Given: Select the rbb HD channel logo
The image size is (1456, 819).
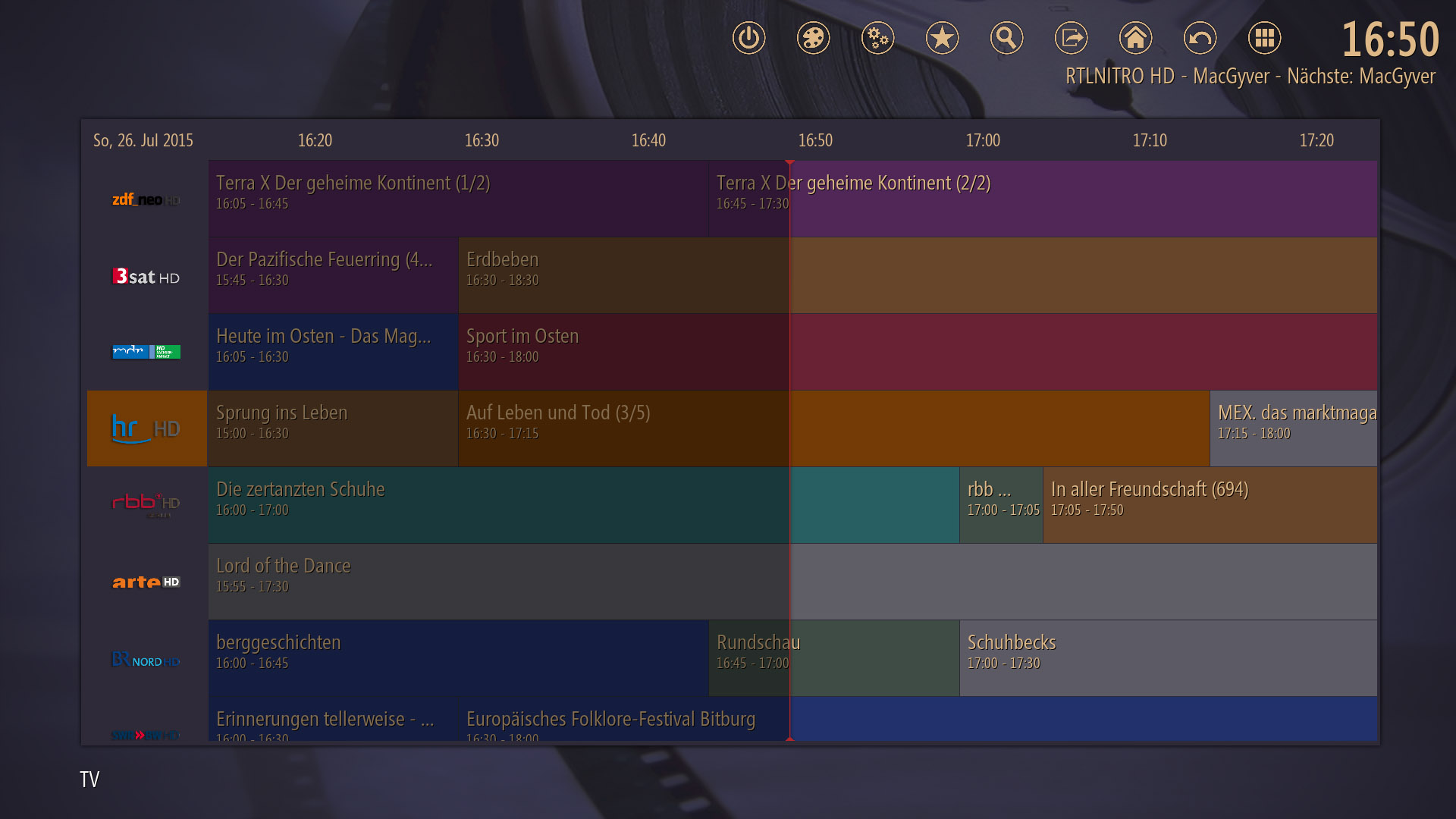Looking at the screenshot, I should point(146,504).
